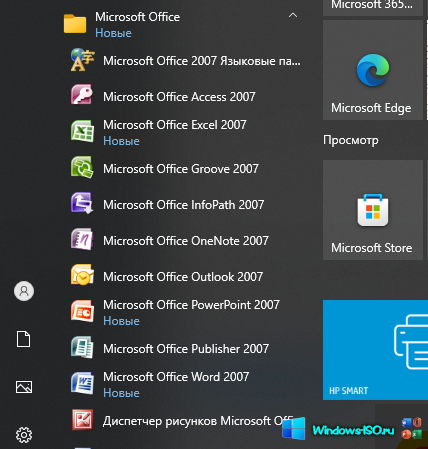Open InfoPath 2007 purple icon

pyautogui.click(x=82, y=203)
